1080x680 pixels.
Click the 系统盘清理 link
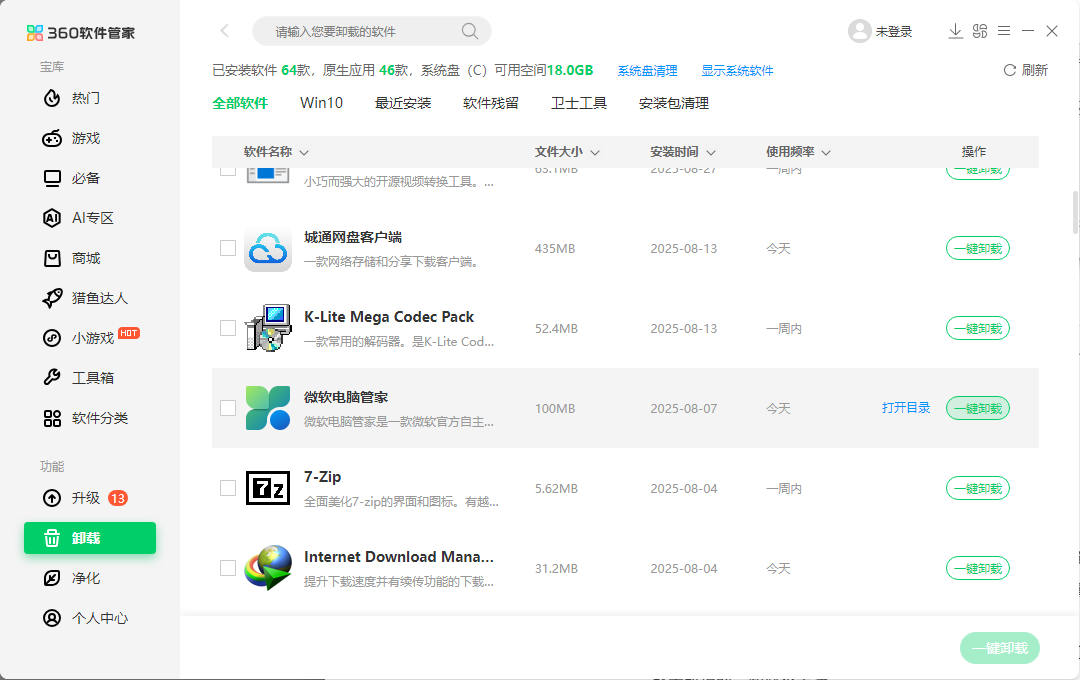(647, 70)
